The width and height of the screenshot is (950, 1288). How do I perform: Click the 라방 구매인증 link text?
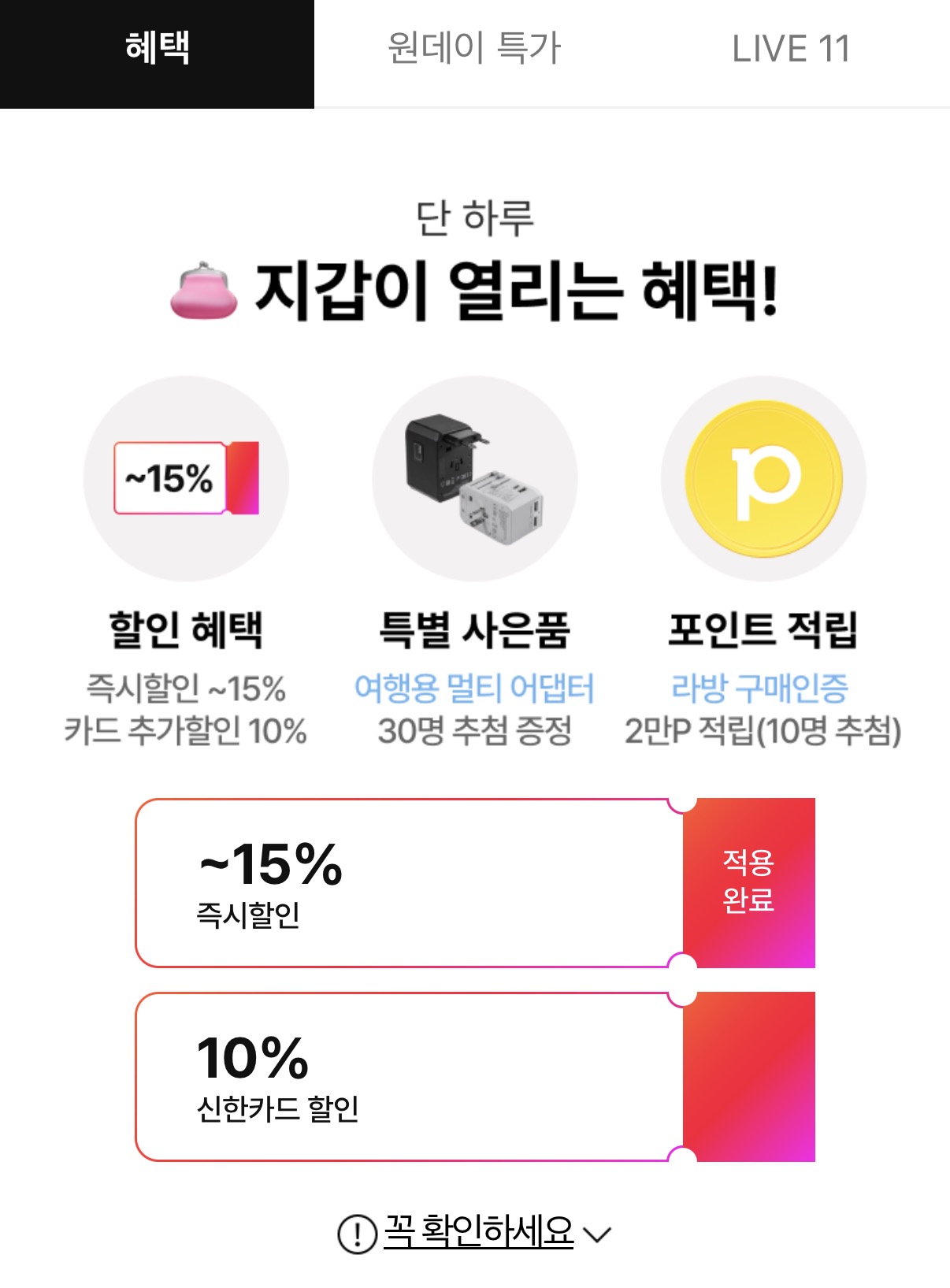[x=760, y=689]
